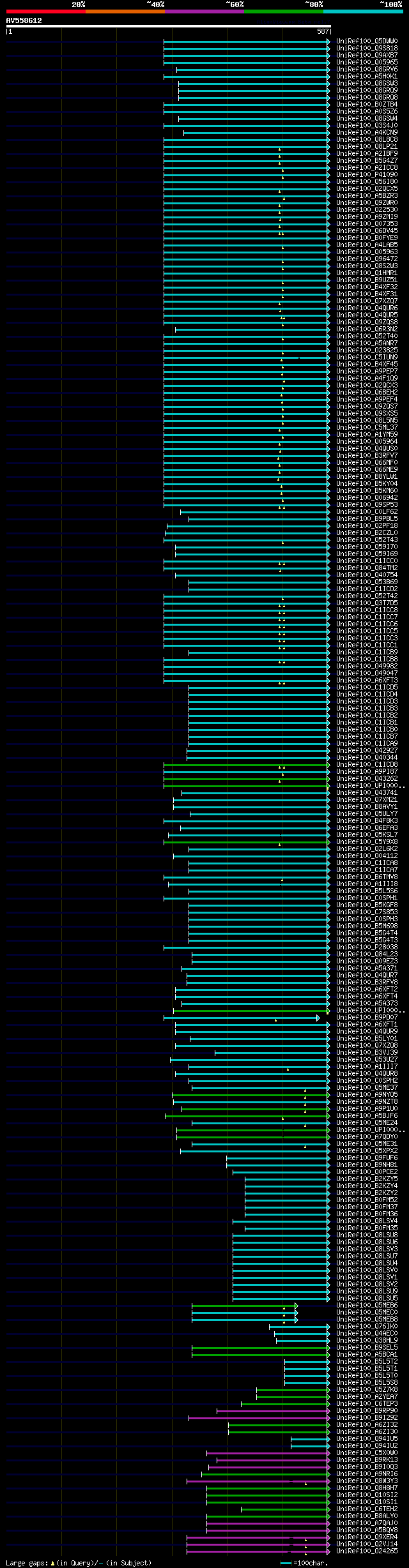Open hit UniRef100_Q56I80
The height and width of the screenshot is (1568, 409).
pyautogui.click(x=367, y=182)
